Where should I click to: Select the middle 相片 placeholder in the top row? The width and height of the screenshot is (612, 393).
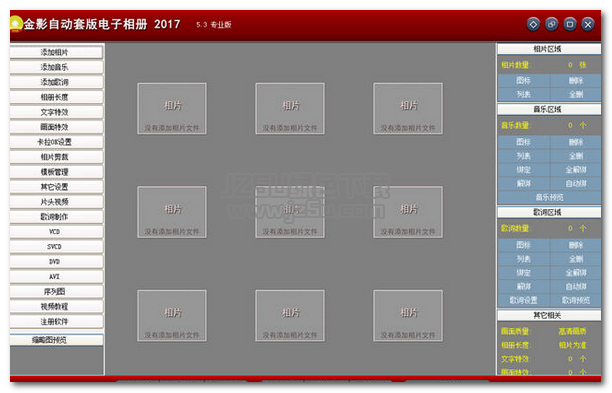(x=290, y=108)
